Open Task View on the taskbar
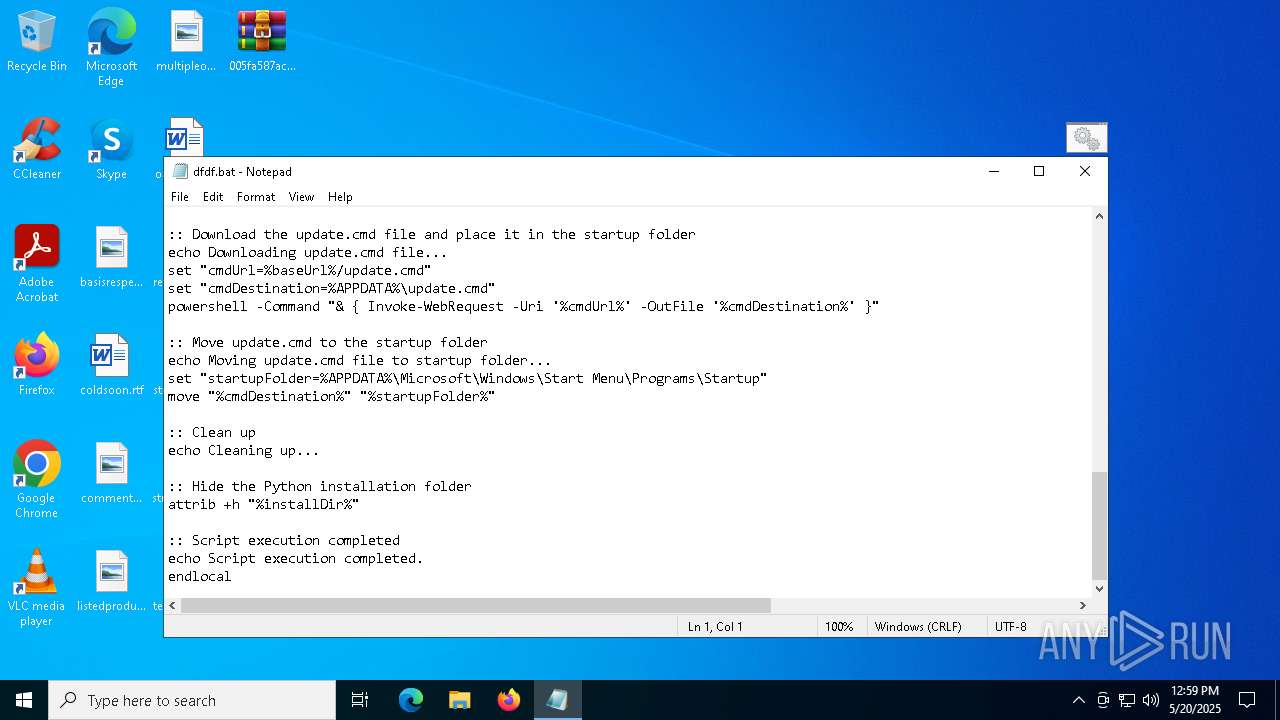1280x720 pixels. click(360, 700)
